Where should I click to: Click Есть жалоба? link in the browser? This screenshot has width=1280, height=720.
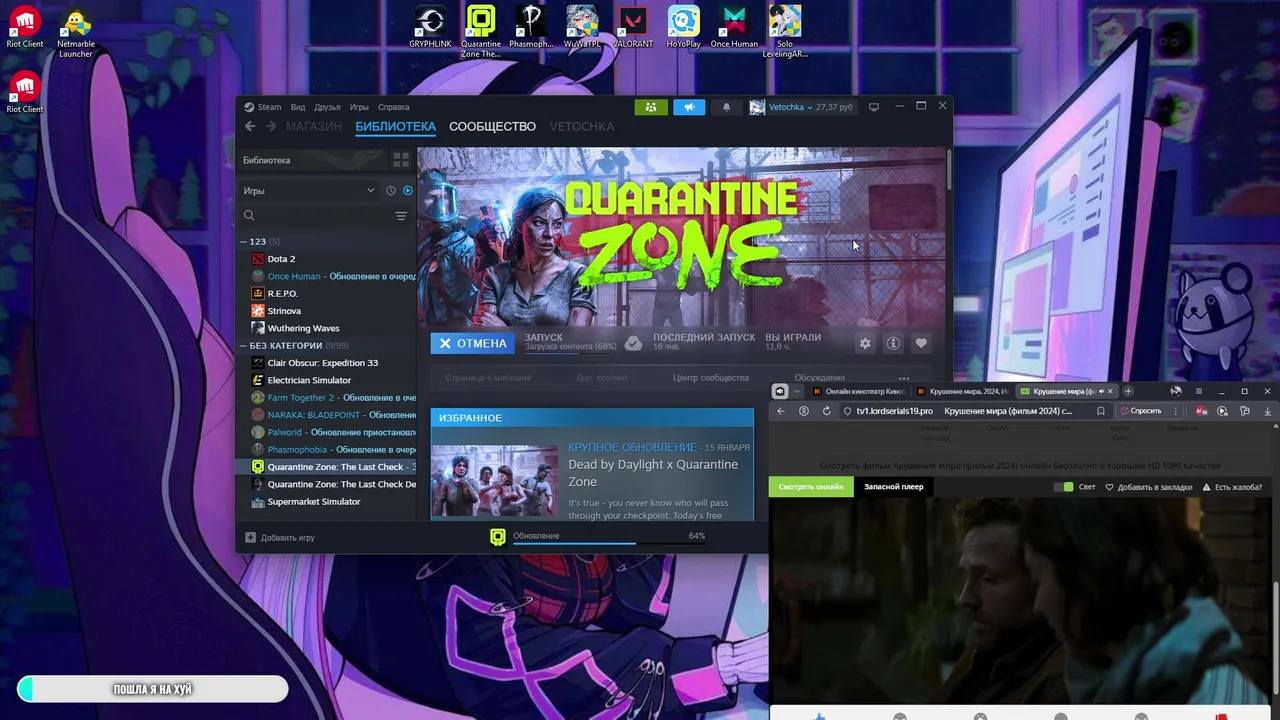pos(1232,487)
